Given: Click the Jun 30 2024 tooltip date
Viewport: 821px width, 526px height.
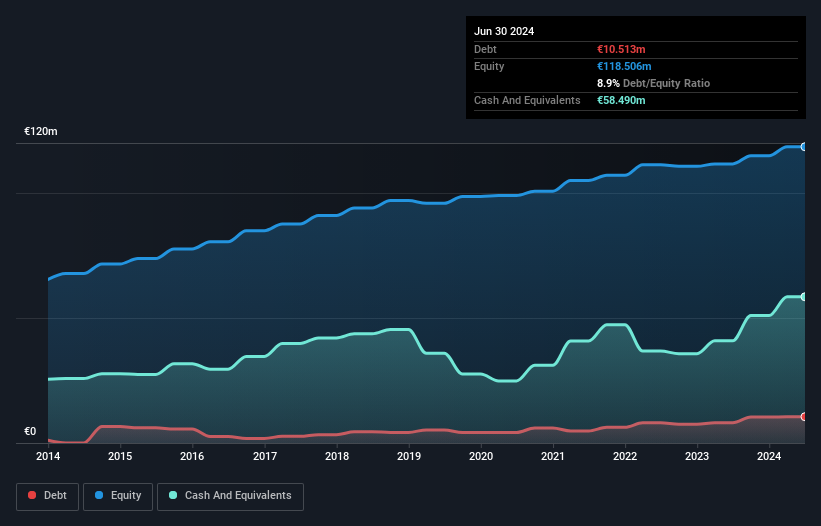Looking at the screenshot, I should pos(504,31).
